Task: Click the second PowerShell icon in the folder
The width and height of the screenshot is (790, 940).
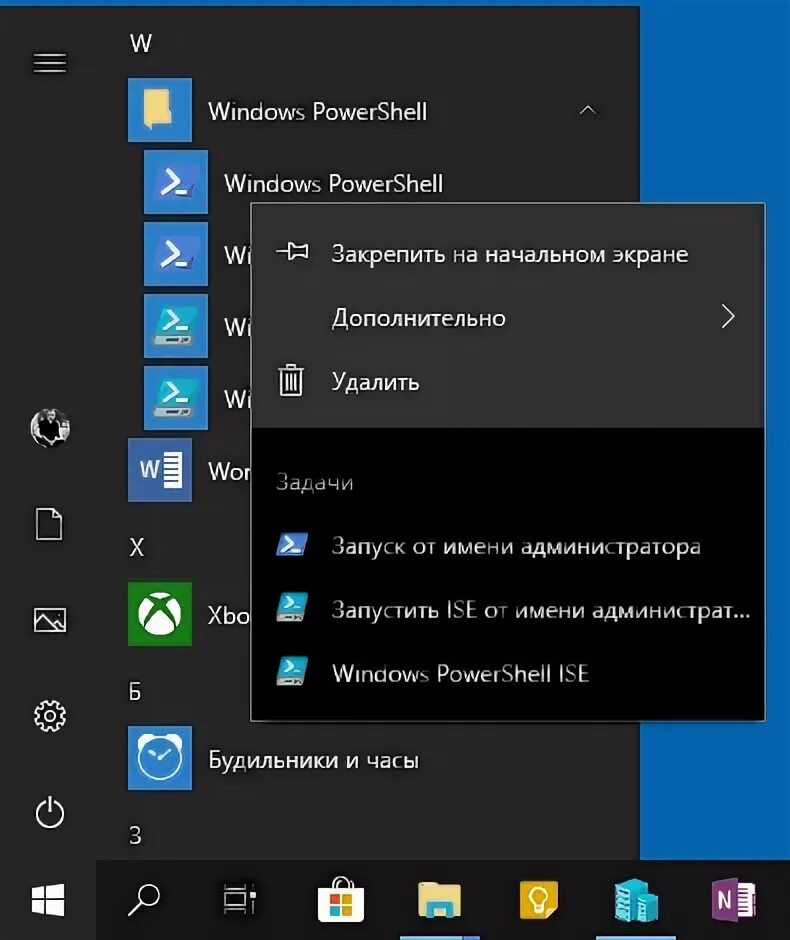Action: coord(176,254)
